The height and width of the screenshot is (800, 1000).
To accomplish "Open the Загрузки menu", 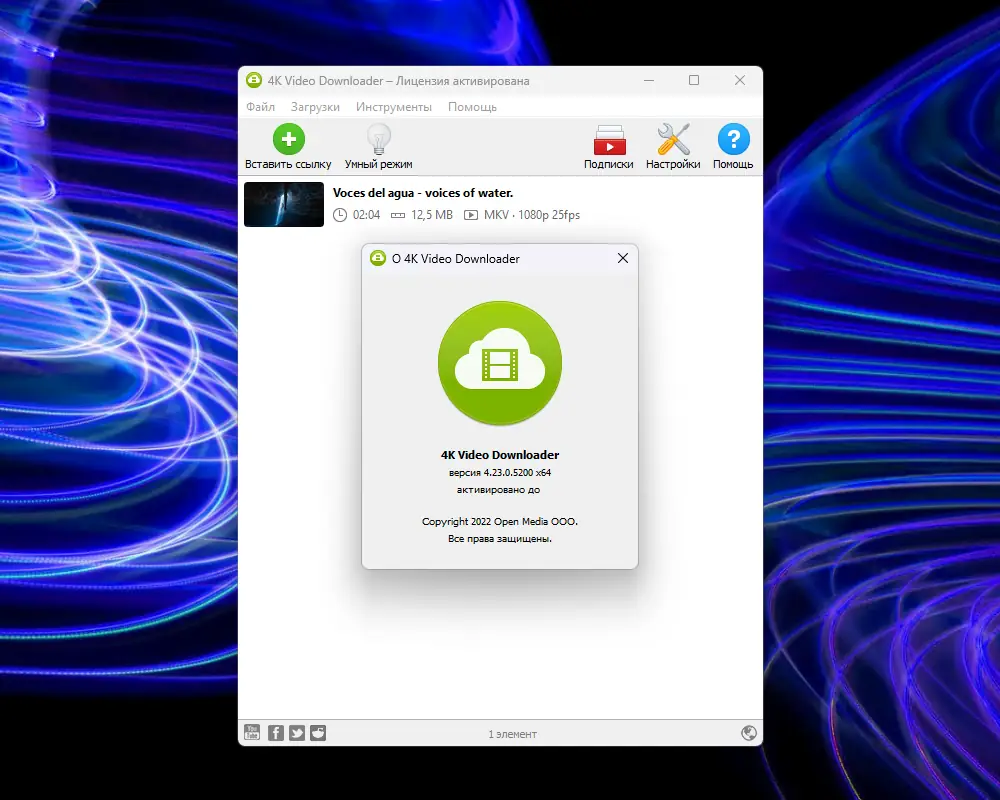I will click(x=315, y=107).
